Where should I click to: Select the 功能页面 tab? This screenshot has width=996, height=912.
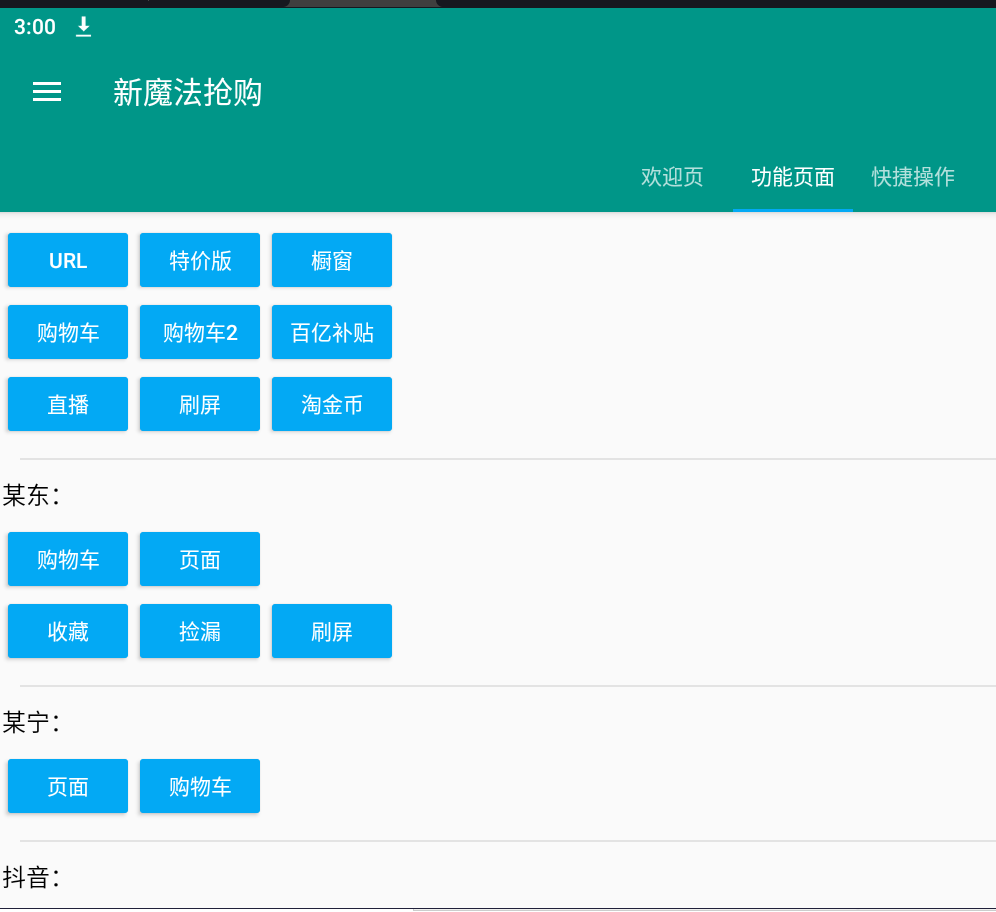click(793, 177)
